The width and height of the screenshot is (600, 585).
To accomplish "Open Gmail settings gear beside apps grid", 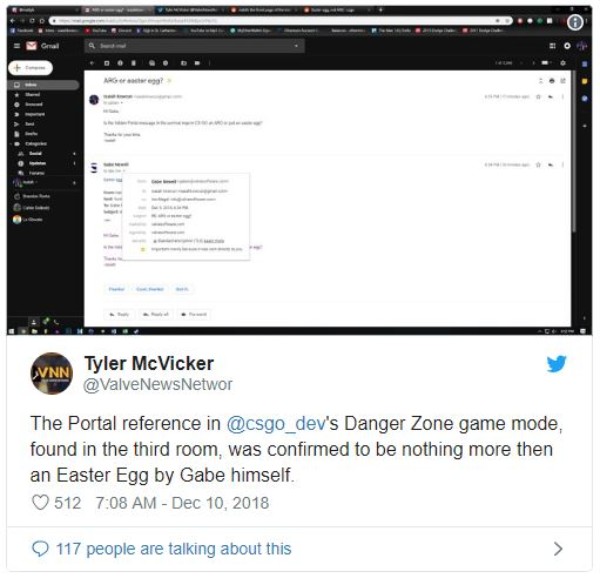I will (567, 46).
